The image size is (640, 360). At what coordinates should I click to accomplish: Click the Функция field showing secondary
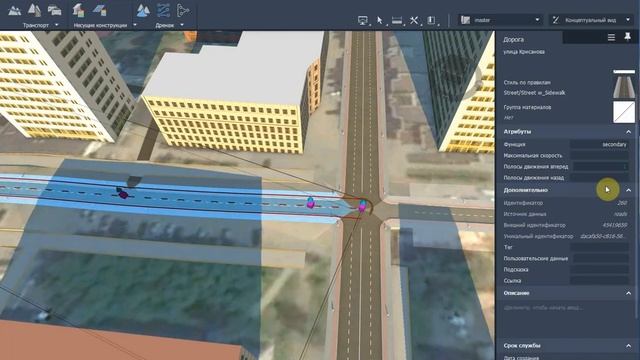click(x=599, y=144)
